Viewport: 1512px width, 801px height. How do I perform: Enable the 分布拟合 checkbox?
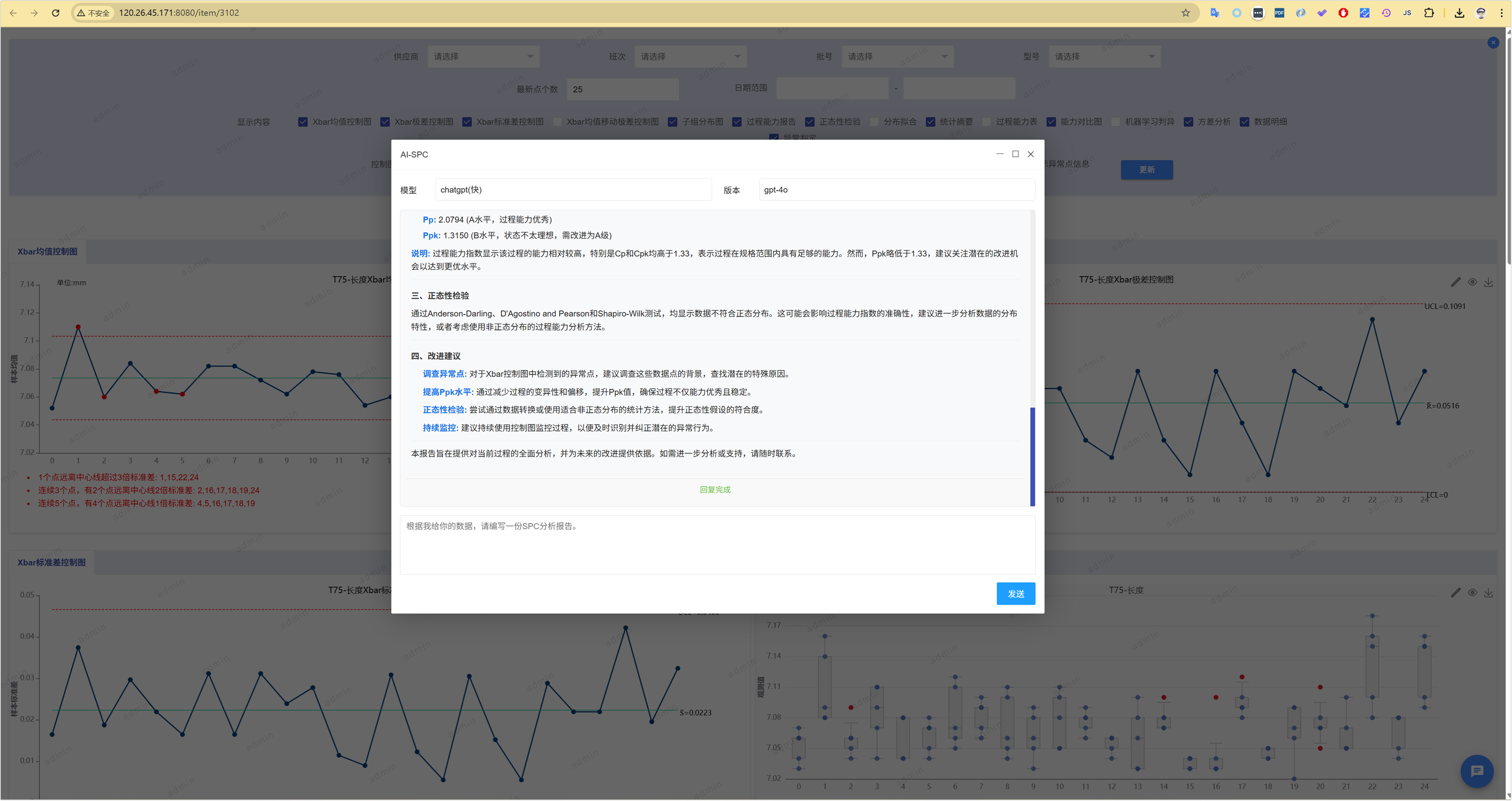tap(875, 122)
